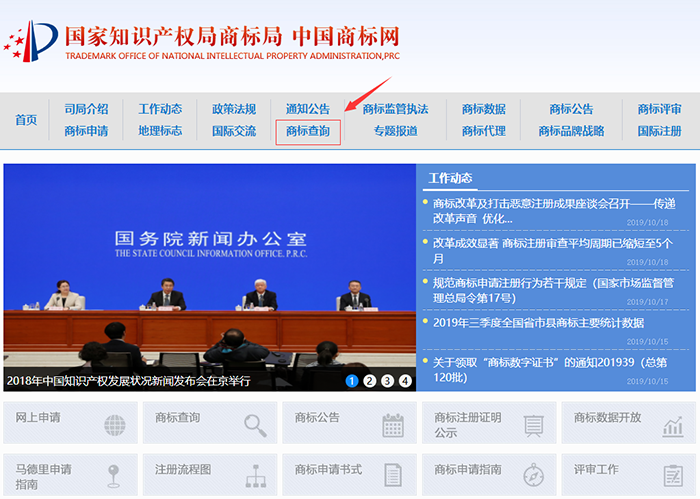
Task: Go to 国际注册 in the navigation bar
Action: (659, 131)
